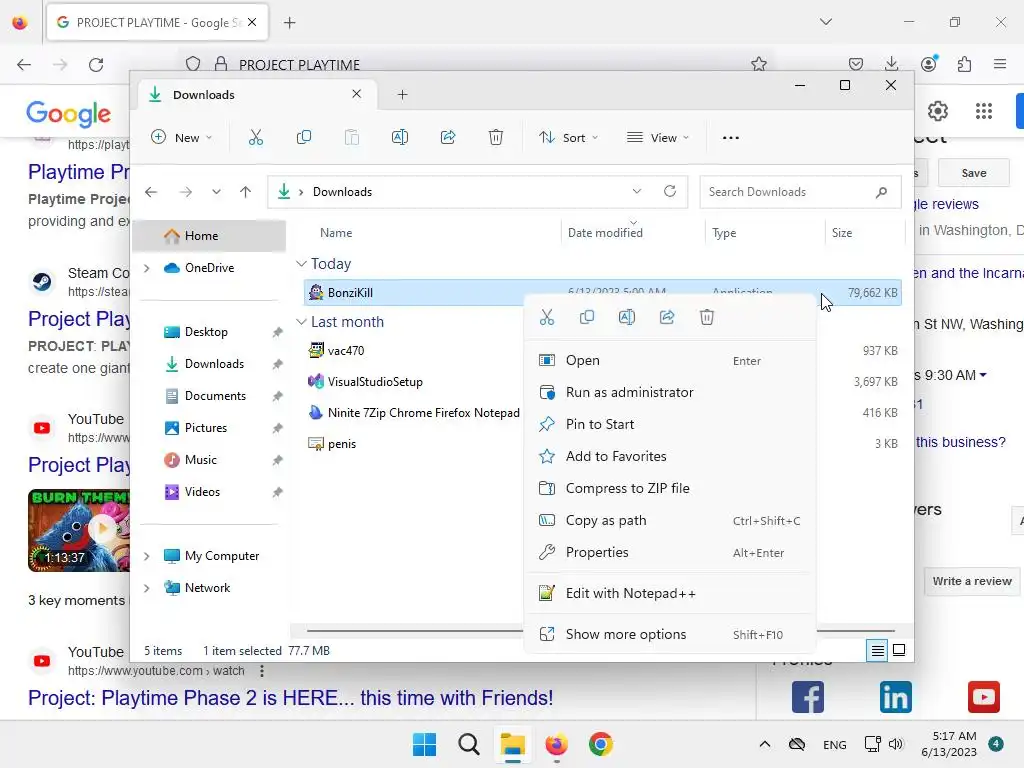Expand Network in navigation pane
Image resolution: width=1024 pixels, height=768 pixels.
click(x=147, y=588)
